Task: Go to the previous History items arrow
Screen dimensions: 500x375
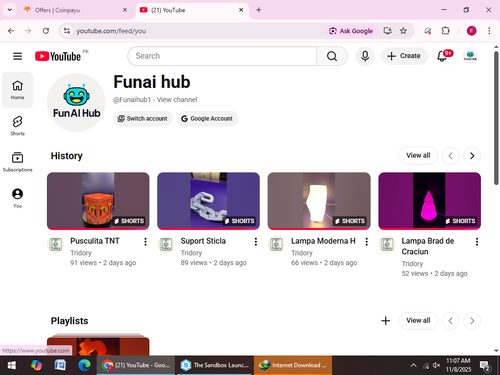Action: click(450, 156)
